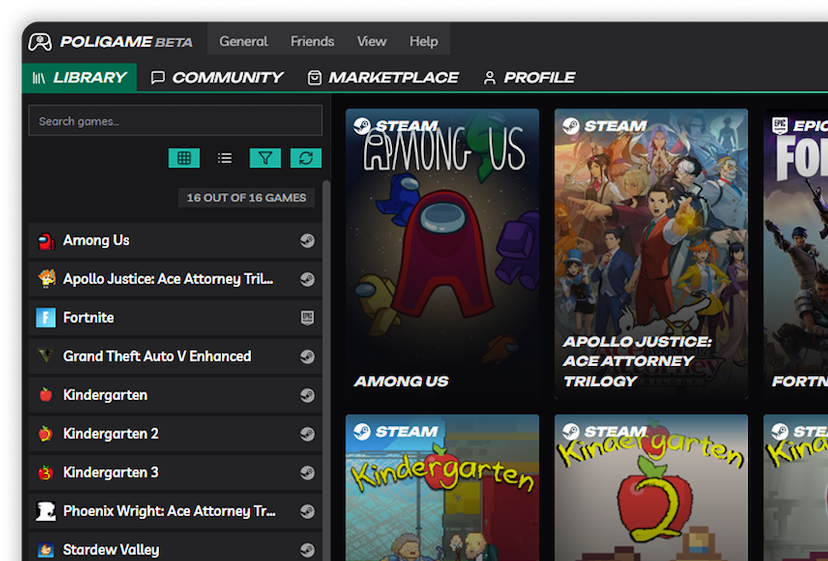Click the Steam icon on the Kindergarten row

pyautogui.click(x=307, y=395)
